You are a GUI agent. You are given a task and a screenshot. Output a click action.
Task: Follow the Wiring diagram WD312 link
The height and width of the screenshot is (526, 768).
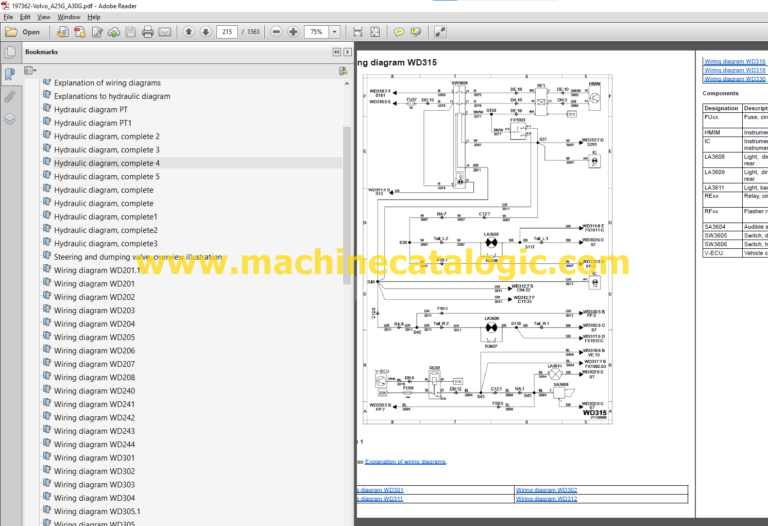point(546,499)
